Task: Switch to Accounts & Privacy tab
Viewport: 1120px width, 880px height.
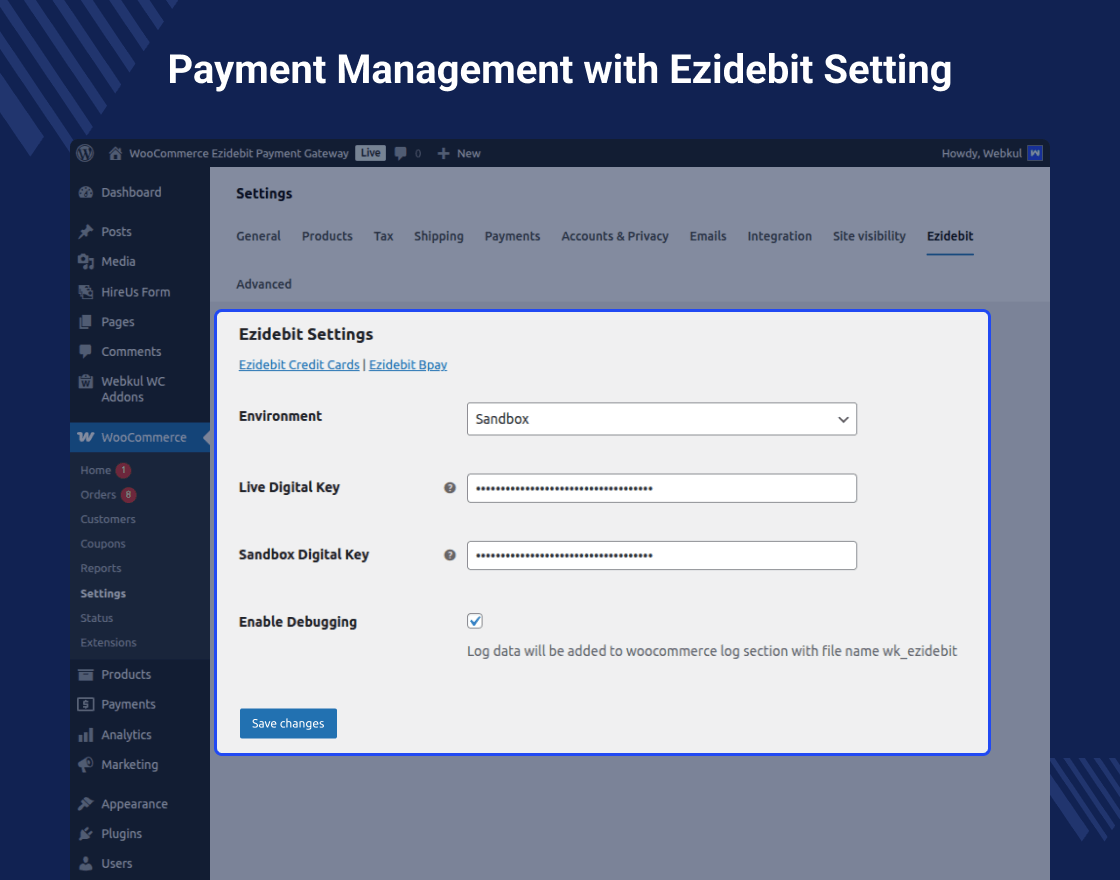Action: coord(615,236)
